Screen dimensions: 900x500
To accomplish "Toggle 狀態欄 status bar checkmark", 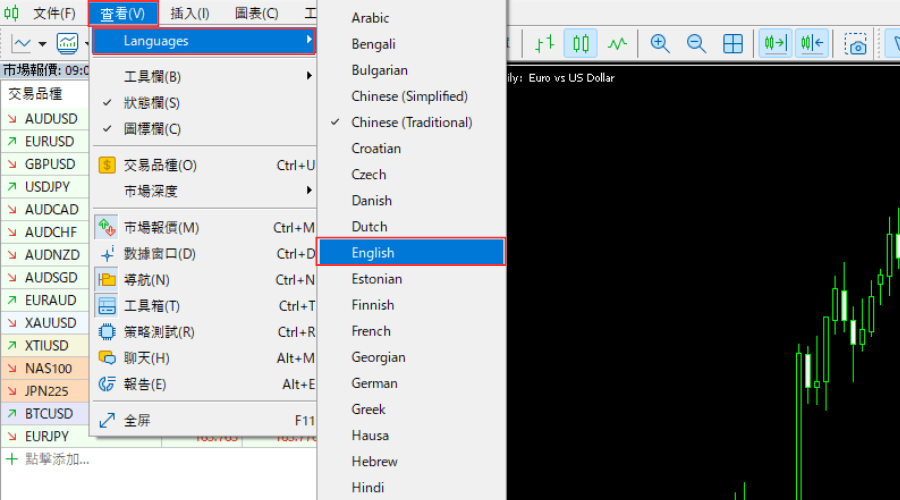I will click(151, 103).
